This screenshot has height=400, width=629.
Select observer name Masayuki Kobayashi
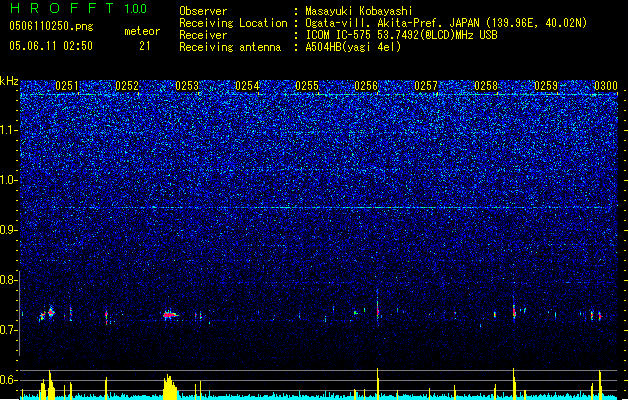pyautogui.click(x=359, y=11)
